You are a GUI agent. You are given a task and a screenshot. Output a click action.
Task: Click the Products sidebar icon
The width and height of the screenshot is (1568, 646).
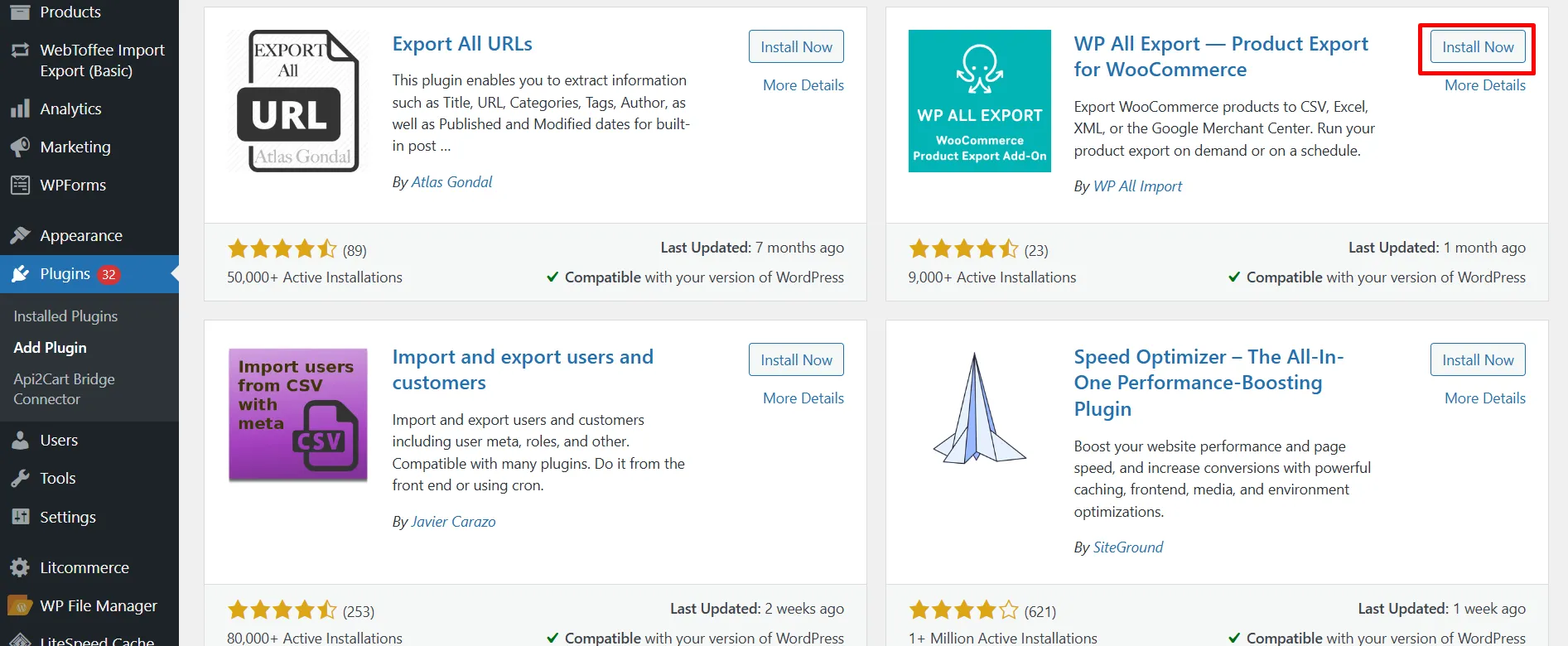click(20, 12)
